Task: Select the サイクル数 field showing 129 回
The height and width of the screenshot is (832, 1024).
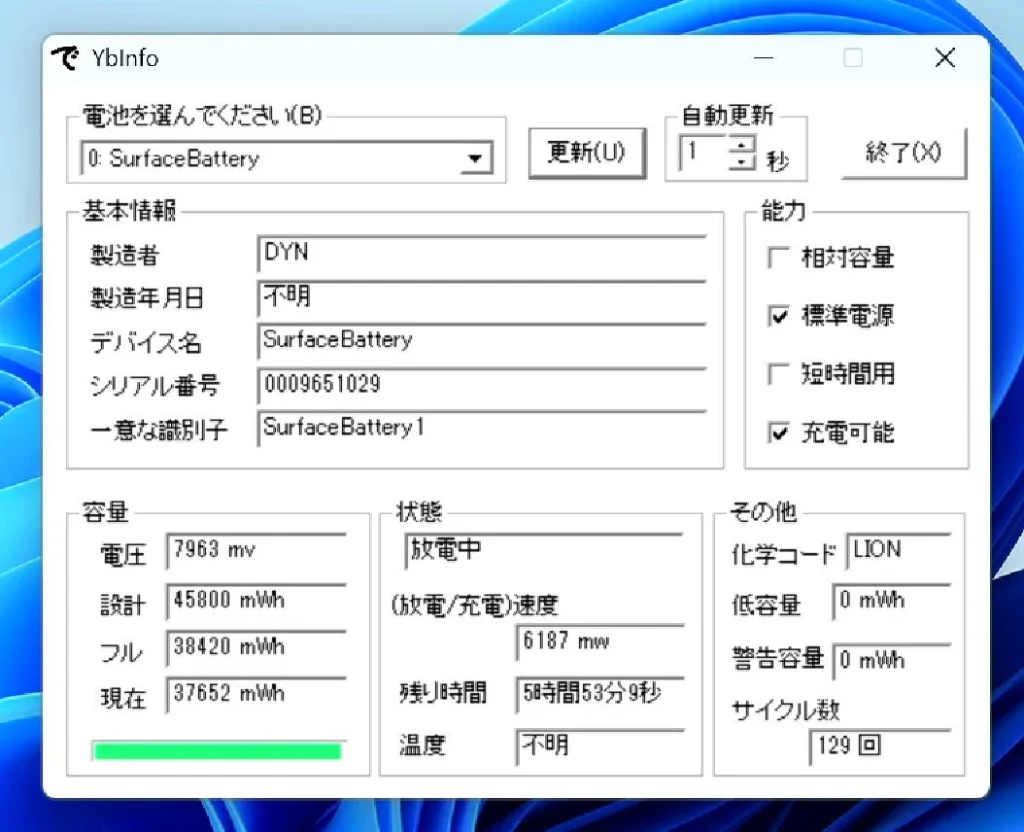Action: coord(878,747)
